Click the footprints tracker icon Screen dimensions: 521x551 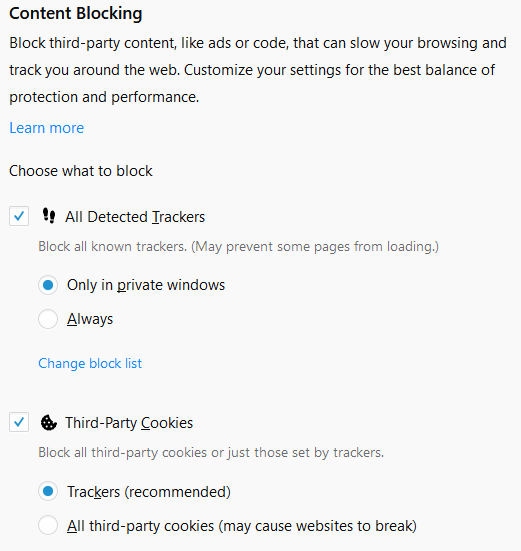pos(49,216)
